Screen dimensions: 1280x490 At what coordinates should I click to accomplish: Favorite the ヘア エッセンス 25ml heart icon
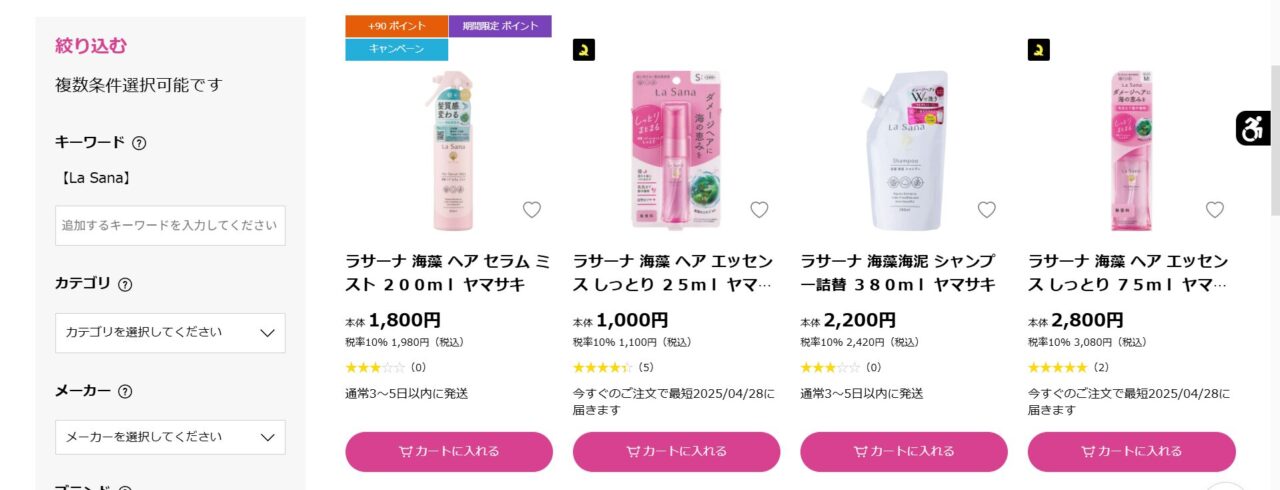(x=759, y=209)
